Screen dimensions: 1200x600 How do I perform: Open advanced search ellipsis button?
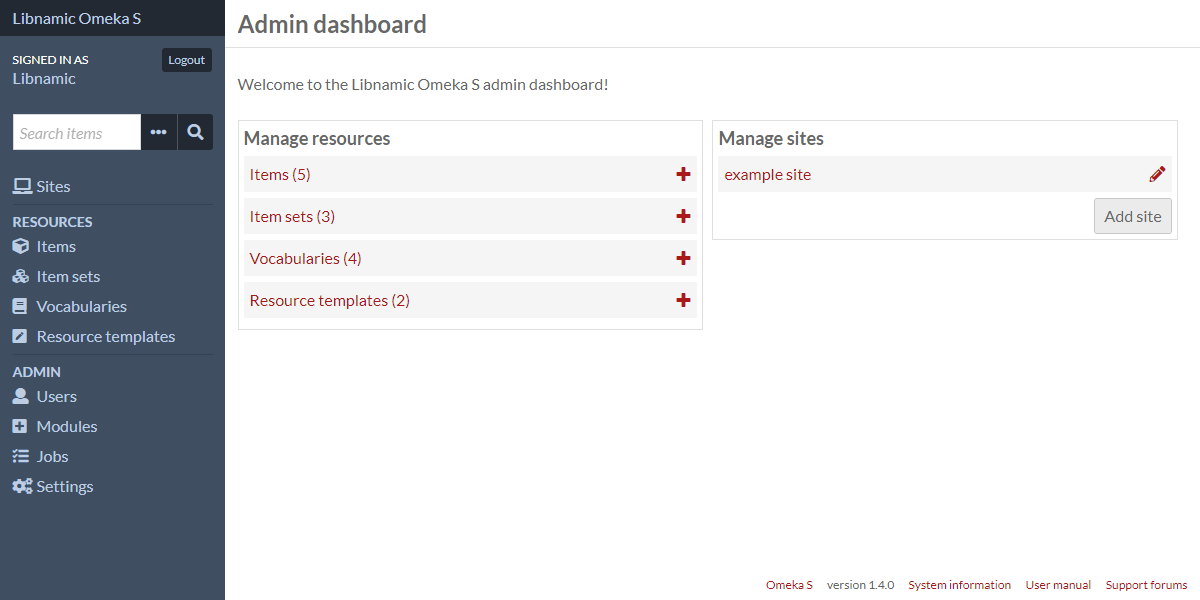tap(159, 132)
